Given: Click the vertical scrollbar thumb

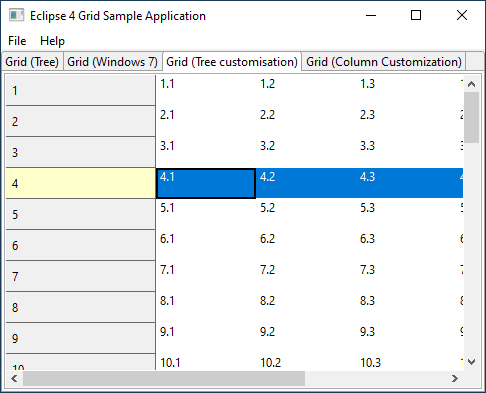Looking at the screenshot, I should tap(471, 117).
